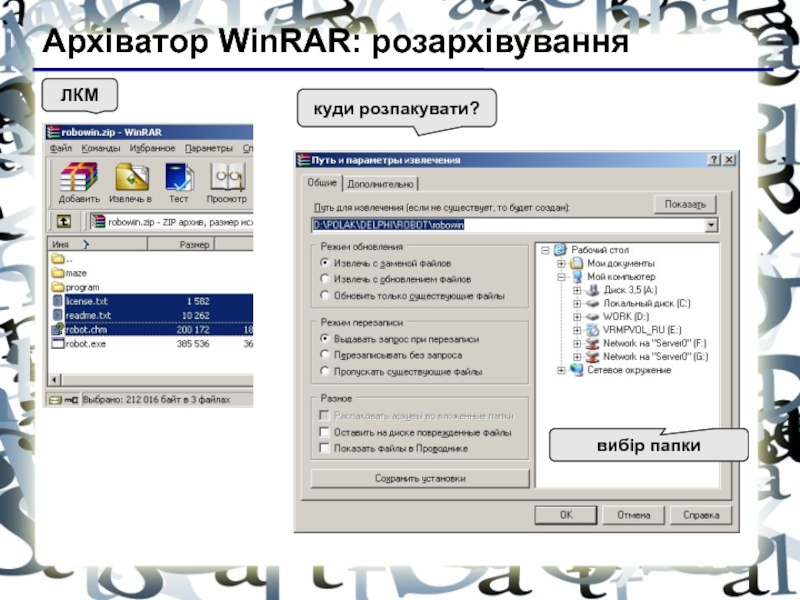Close the extraction path dialog
Image resolution: width=800 pixels, height=600 pixels.
pos(729,160)
